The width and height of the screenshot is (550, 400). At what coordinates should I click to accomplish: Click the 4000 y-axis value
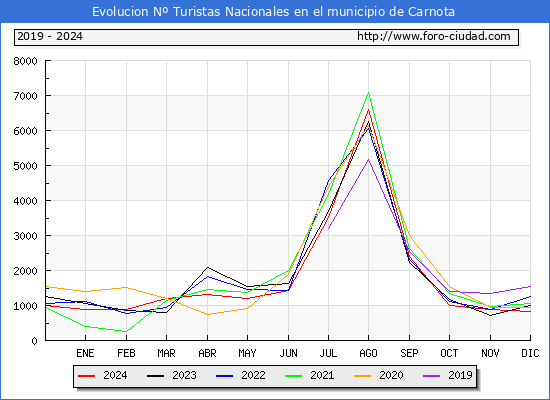(x=25, y=201)
